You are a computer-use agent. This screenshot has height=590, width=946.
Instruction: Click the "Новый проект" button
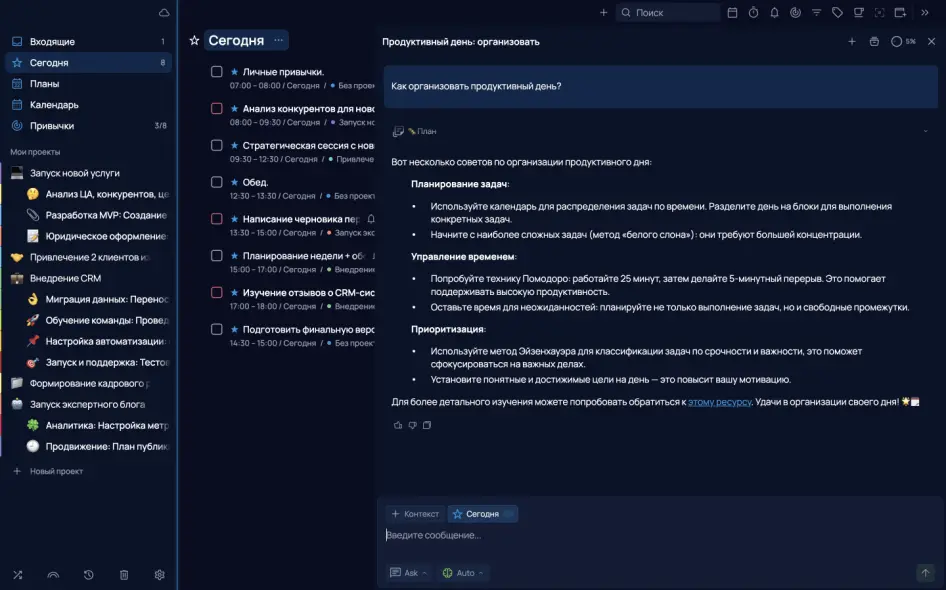click(x=56, y=471)
